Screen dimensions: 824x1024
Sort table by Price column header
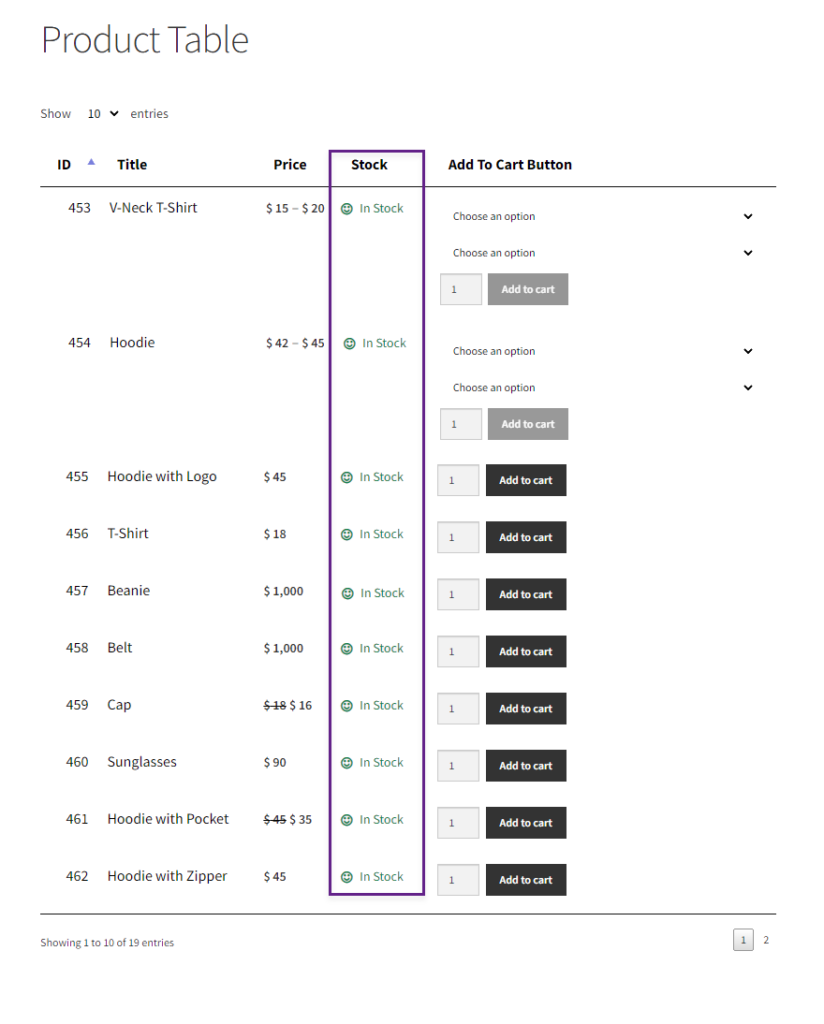coord(290,165)
